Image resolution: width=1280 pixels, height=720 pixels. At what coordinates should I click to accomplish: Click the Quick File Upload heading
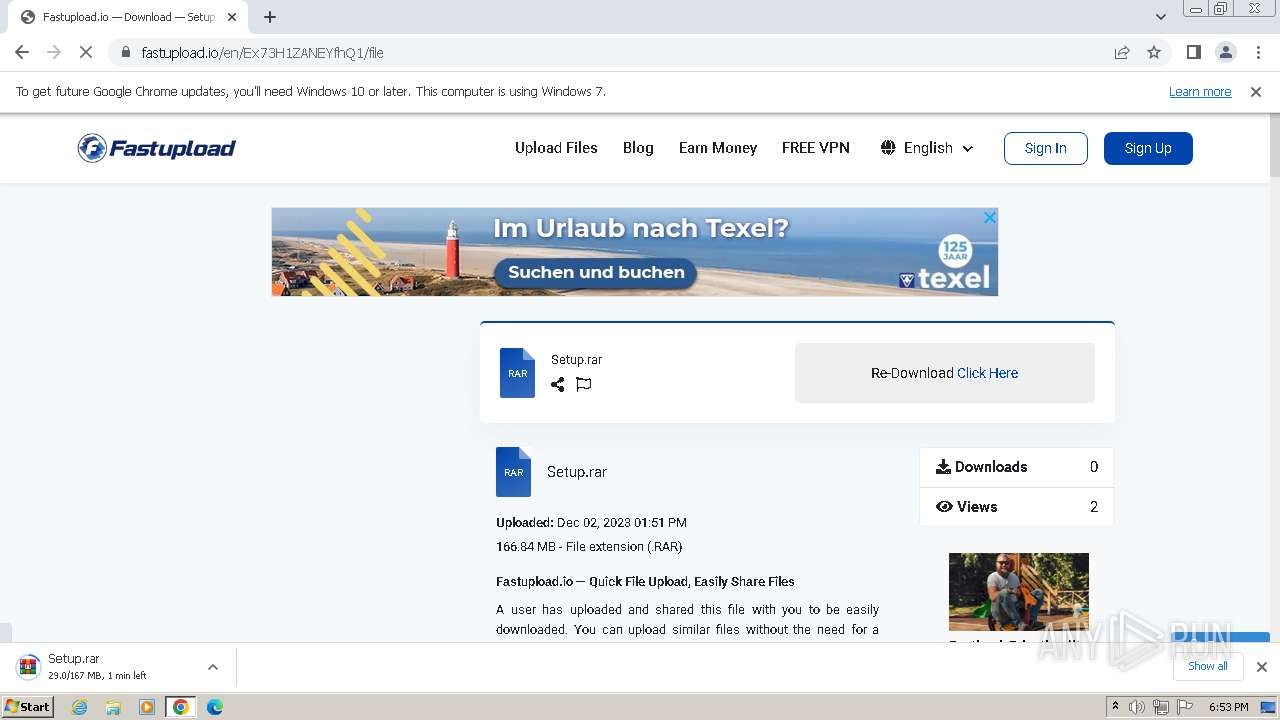(x=645, y=581)
